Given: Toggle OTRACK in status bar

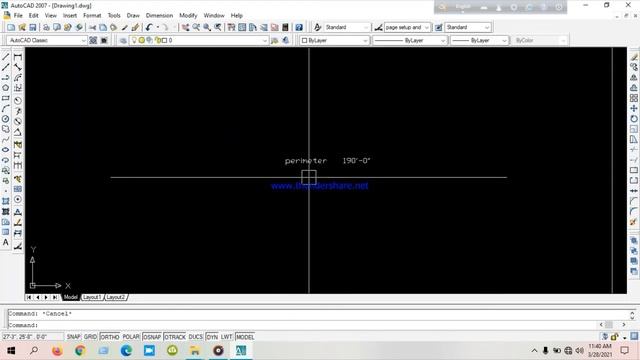Looking at the screenshot, I should (175, 337).
